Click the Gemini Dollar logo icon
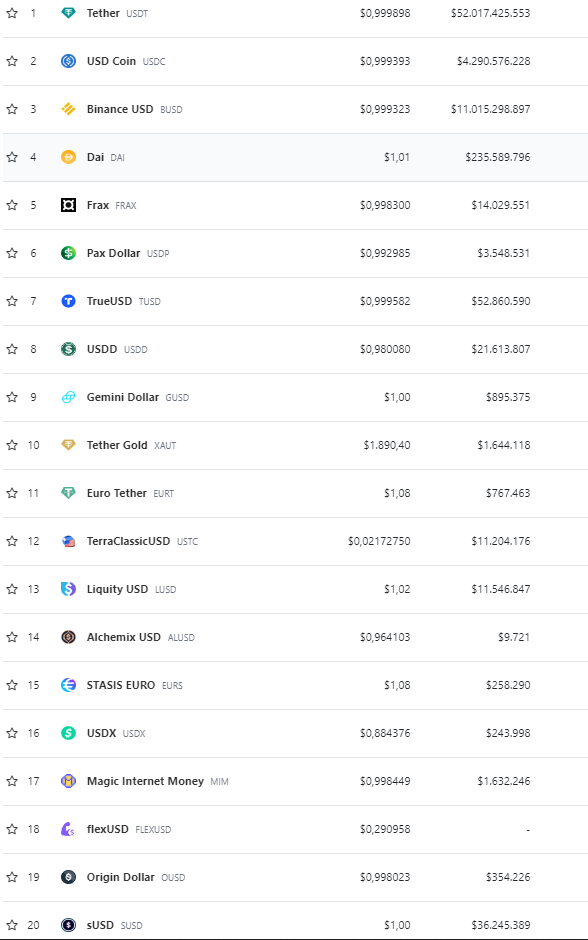This screenshot has height=940, width=588. [x=68, y=397]
